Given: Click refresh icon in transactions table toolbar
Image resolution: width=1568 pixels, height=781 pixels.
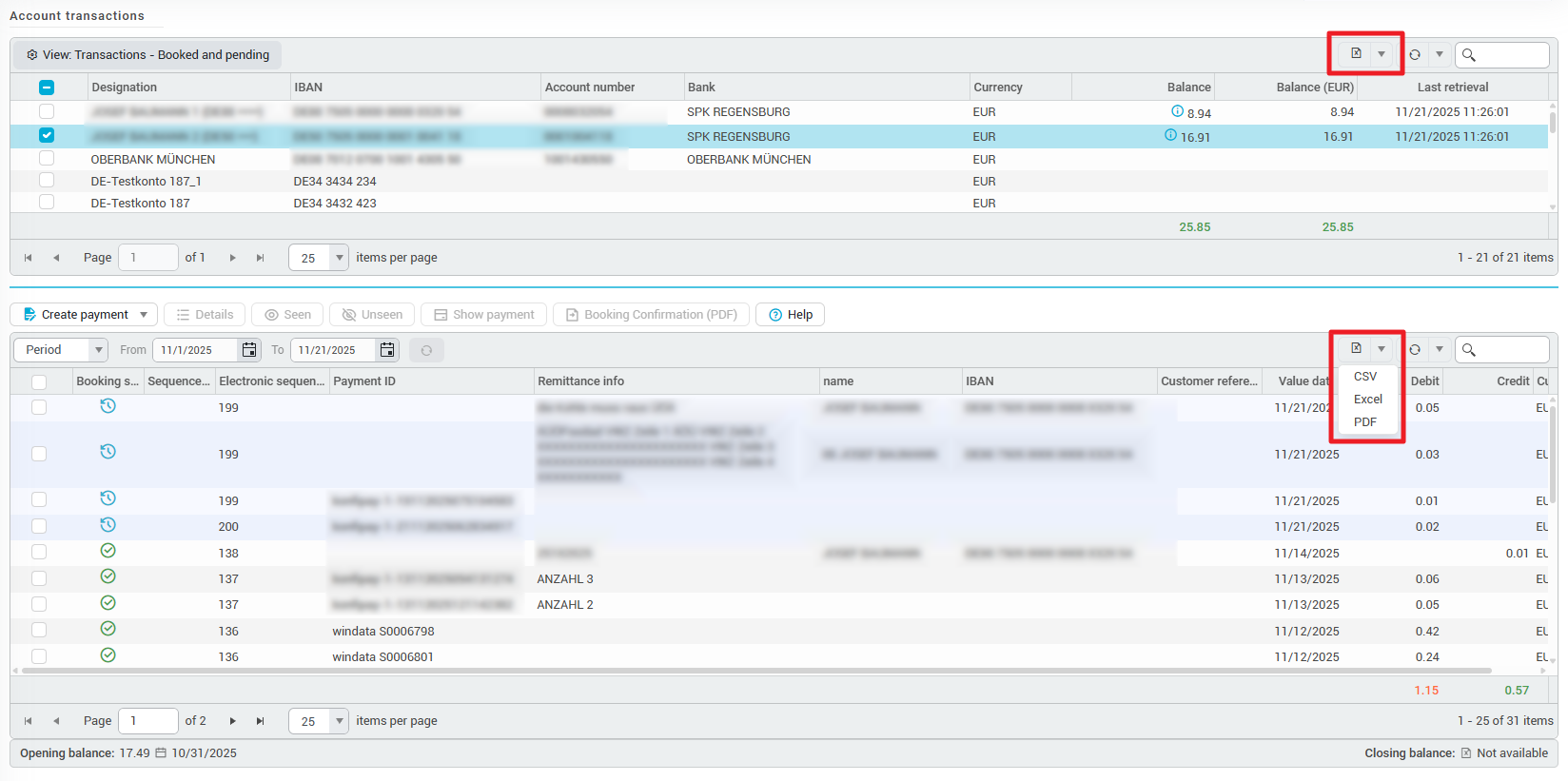Looking at the screenshot, I should point(1415,350).
